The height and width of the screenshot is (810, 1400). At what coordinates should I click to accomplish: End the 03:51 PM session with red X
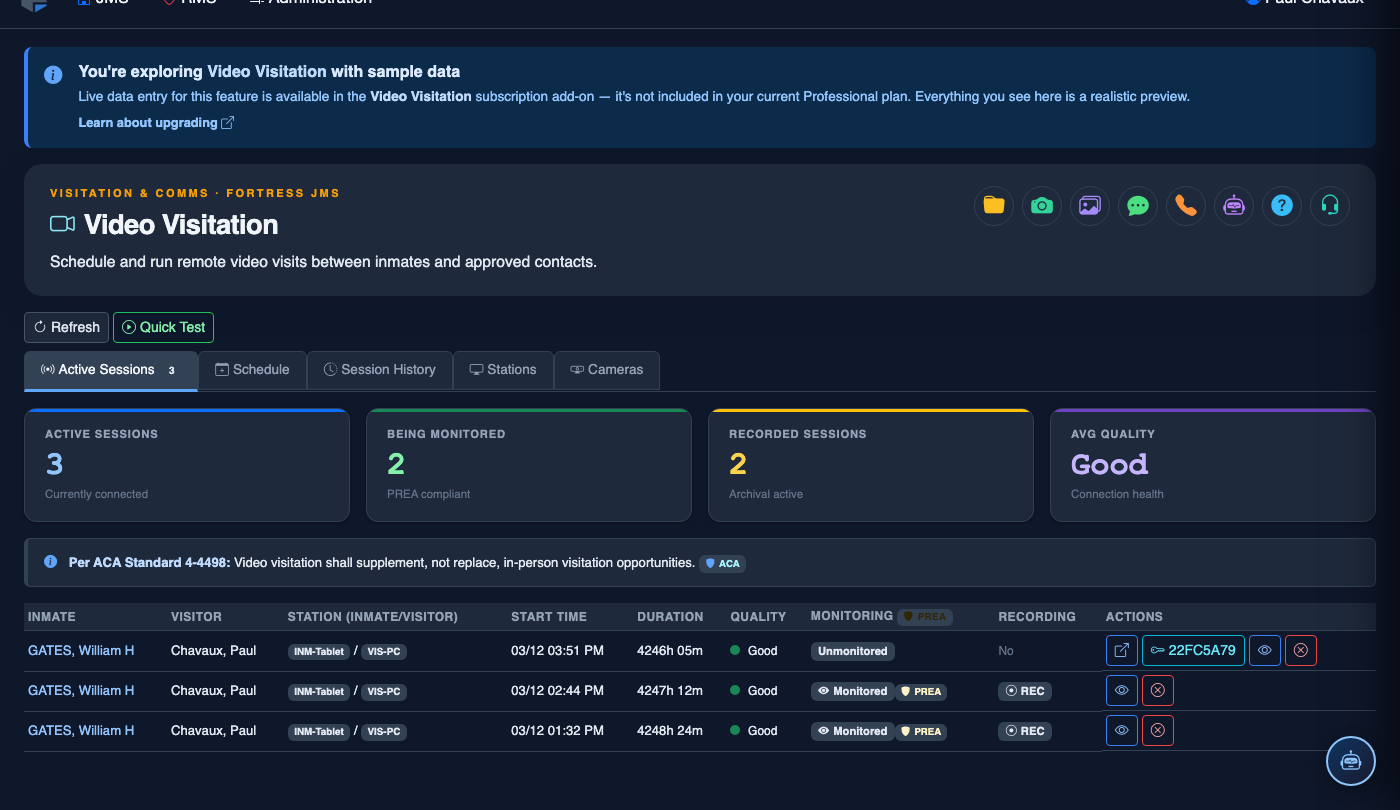click(1301, 651)
